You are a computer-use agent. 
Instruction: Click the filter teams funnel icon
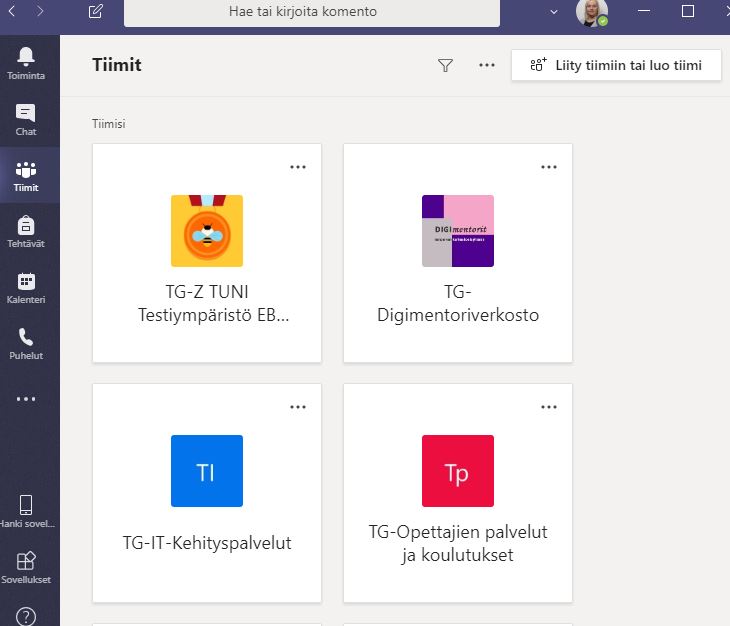(446, 65)
